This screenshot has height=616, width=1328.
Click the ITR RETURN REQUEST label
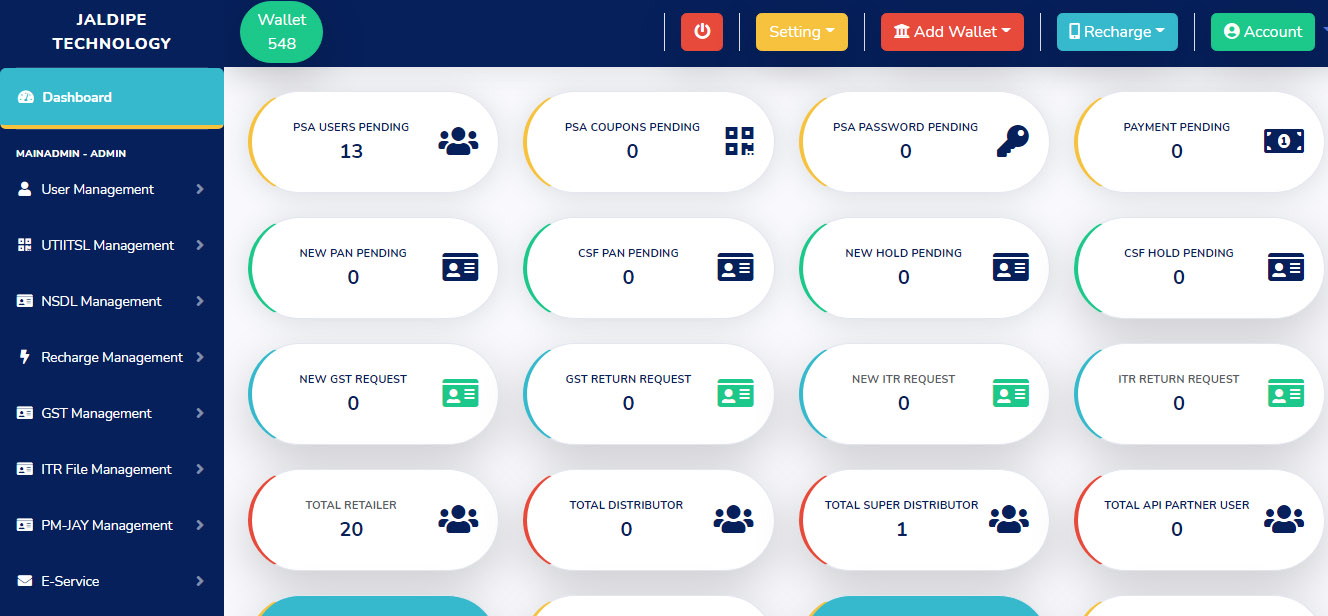coord(1179,379)
